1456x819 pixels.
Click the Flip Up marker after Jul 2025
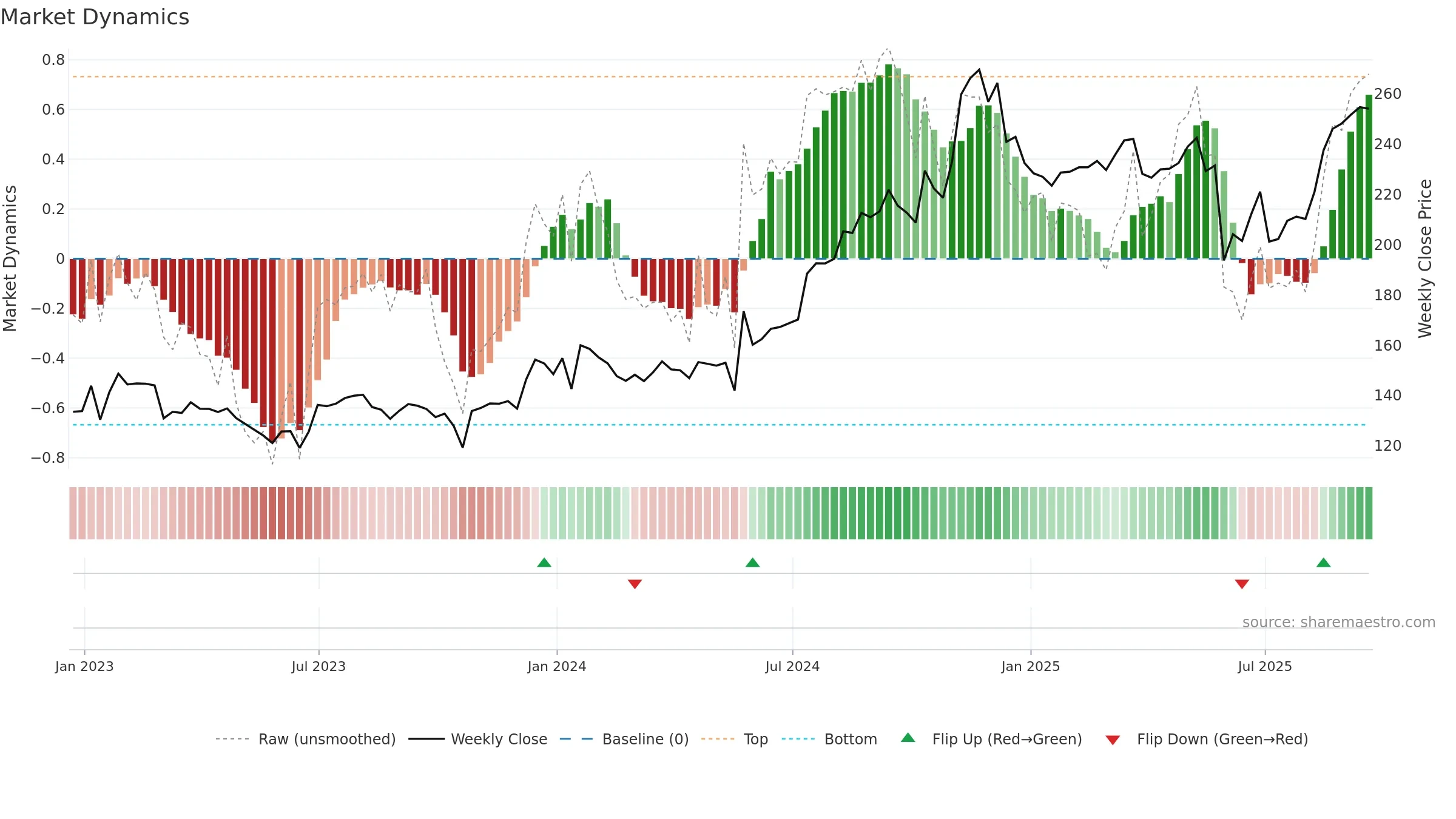pyautogui.click(x=1324, y=562)
